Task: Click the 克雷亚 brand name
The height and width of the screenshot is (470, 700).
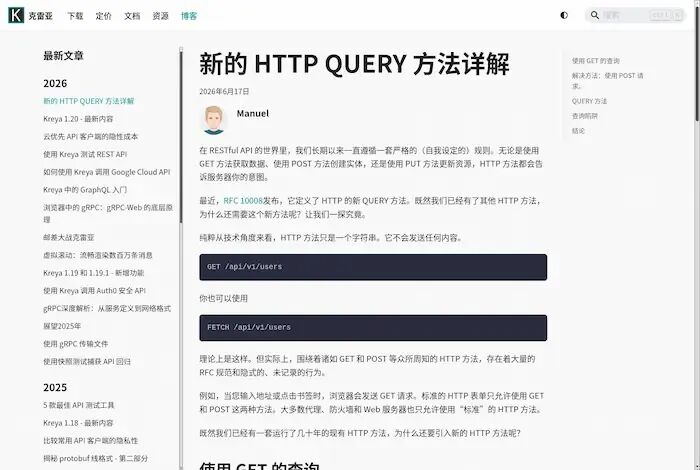Action: [41, 16]
